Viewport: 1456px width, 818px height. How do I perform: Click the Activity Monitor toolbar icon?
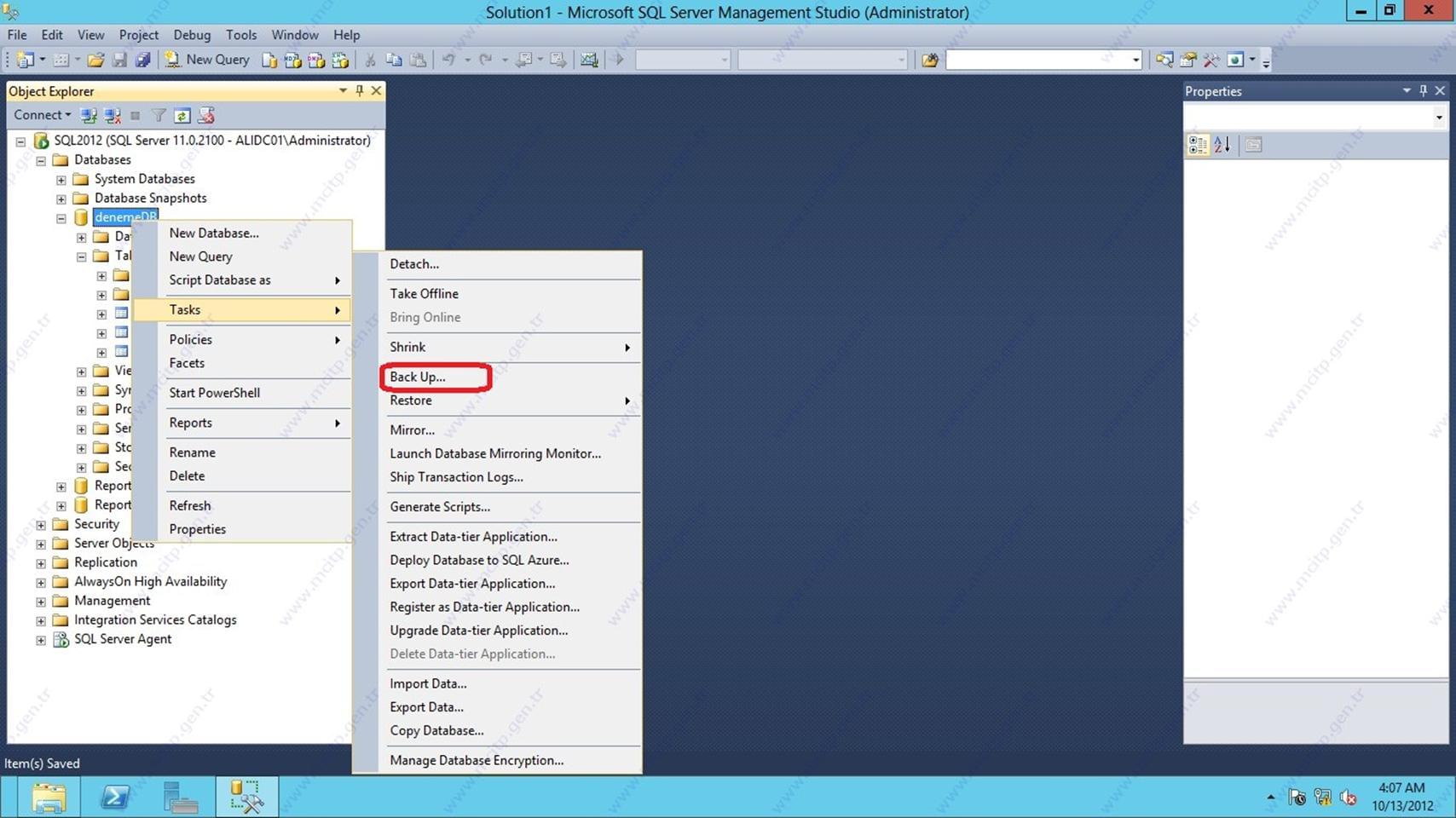589,60
